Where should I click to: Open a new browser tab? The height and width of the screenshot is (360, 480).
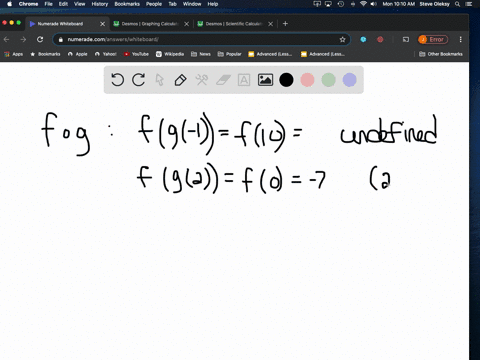tap(285, 24)
